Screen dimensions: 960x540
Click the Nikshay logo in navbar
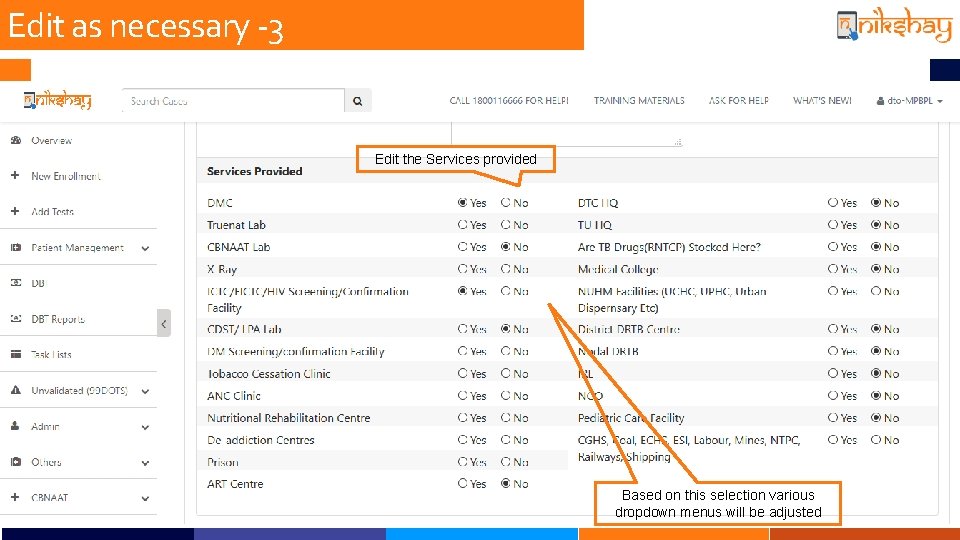58,100
